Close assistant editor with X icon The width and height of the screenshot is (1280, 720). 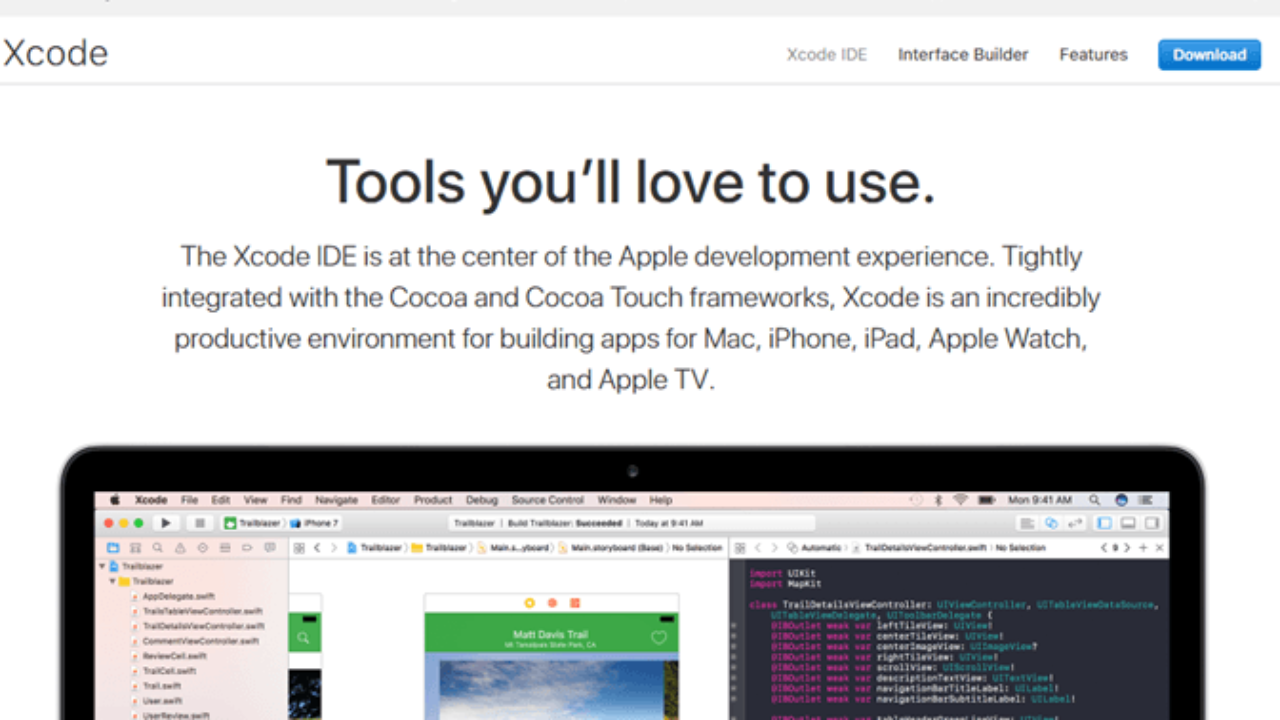(1159, 548)
